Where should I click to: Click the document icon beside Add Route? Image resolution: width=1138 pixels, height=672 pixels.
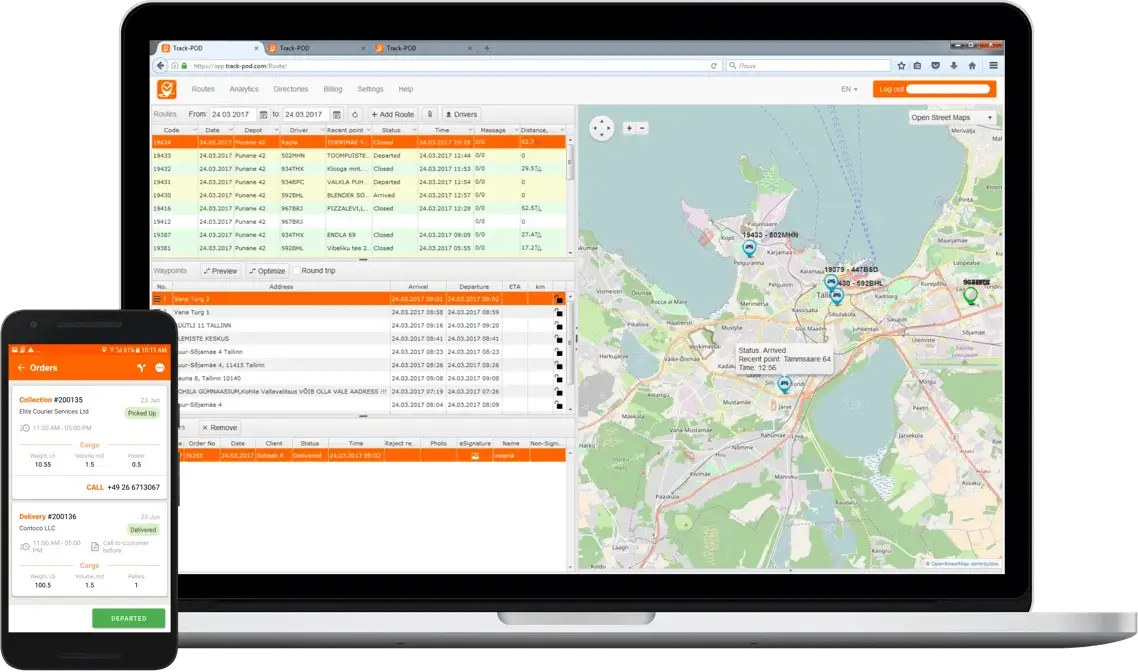[x=430, y=114]
